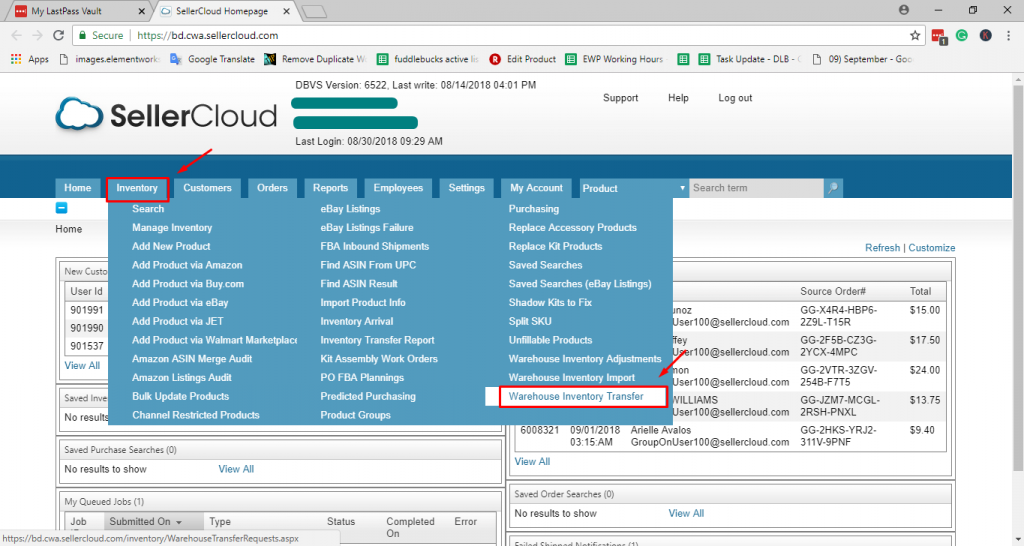Select Manage Inventory from the menu
The image size is (1024, 546).
coord(172,228)
